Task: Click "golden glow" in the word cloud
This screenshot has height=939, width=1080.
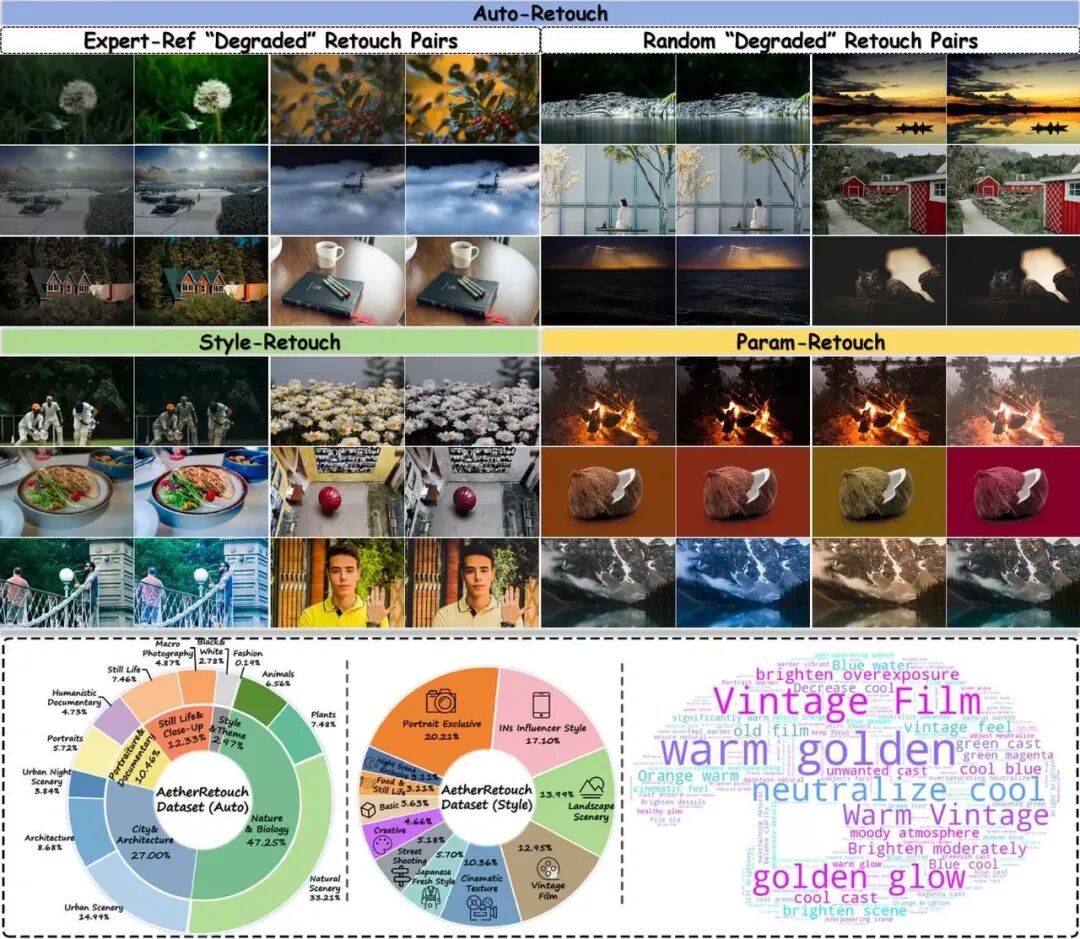Action: [859, 878]
